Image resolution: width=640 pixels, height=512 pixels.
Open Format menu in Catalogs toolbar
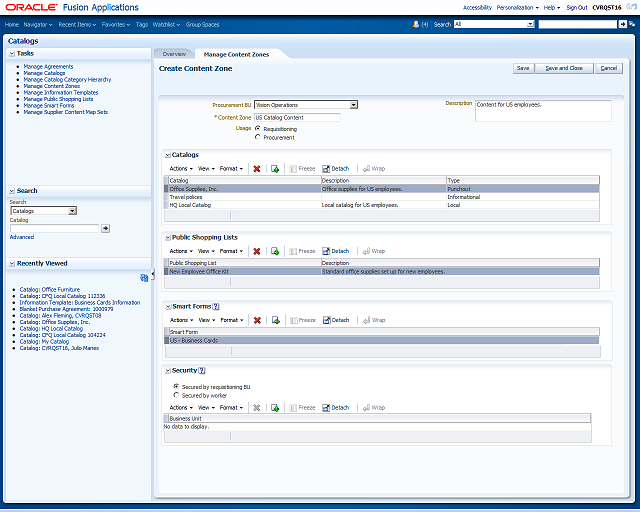(x=231, y=169)
